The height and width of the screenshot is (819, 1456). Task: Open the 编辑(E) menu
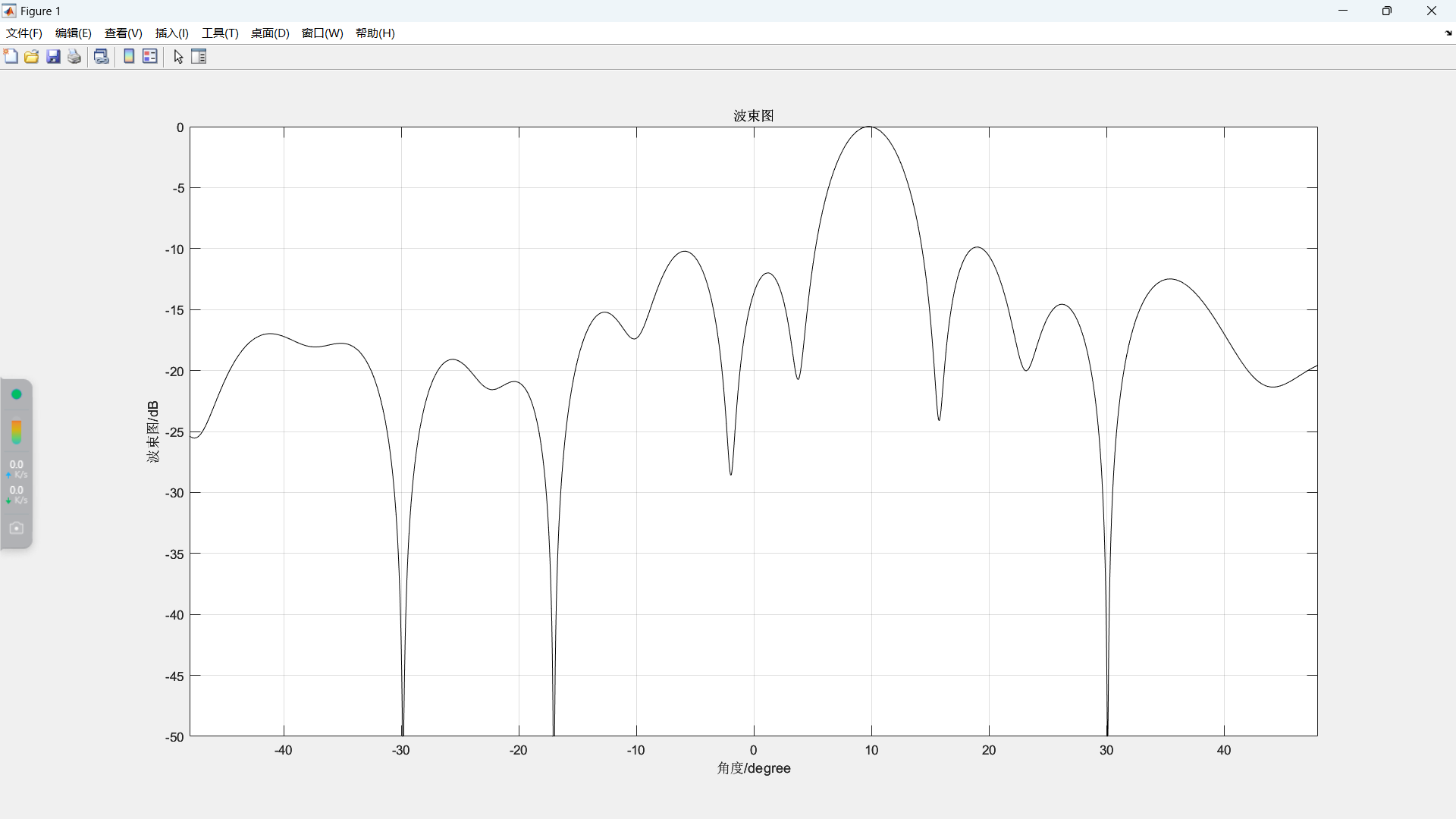coord(74,33)
